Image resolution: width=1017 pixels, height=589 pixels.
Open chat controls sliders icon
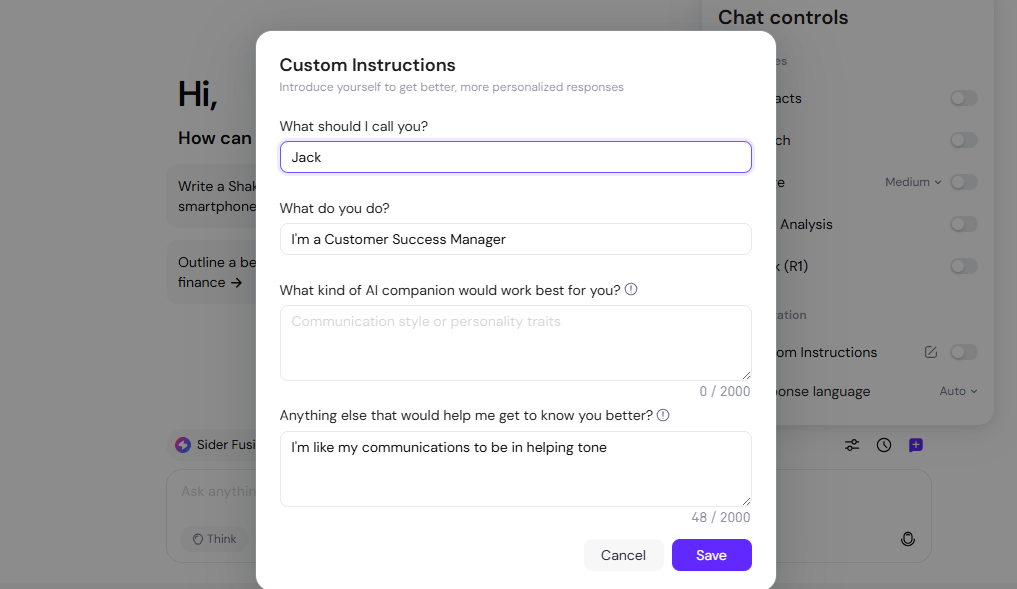(x=852, y=445)
